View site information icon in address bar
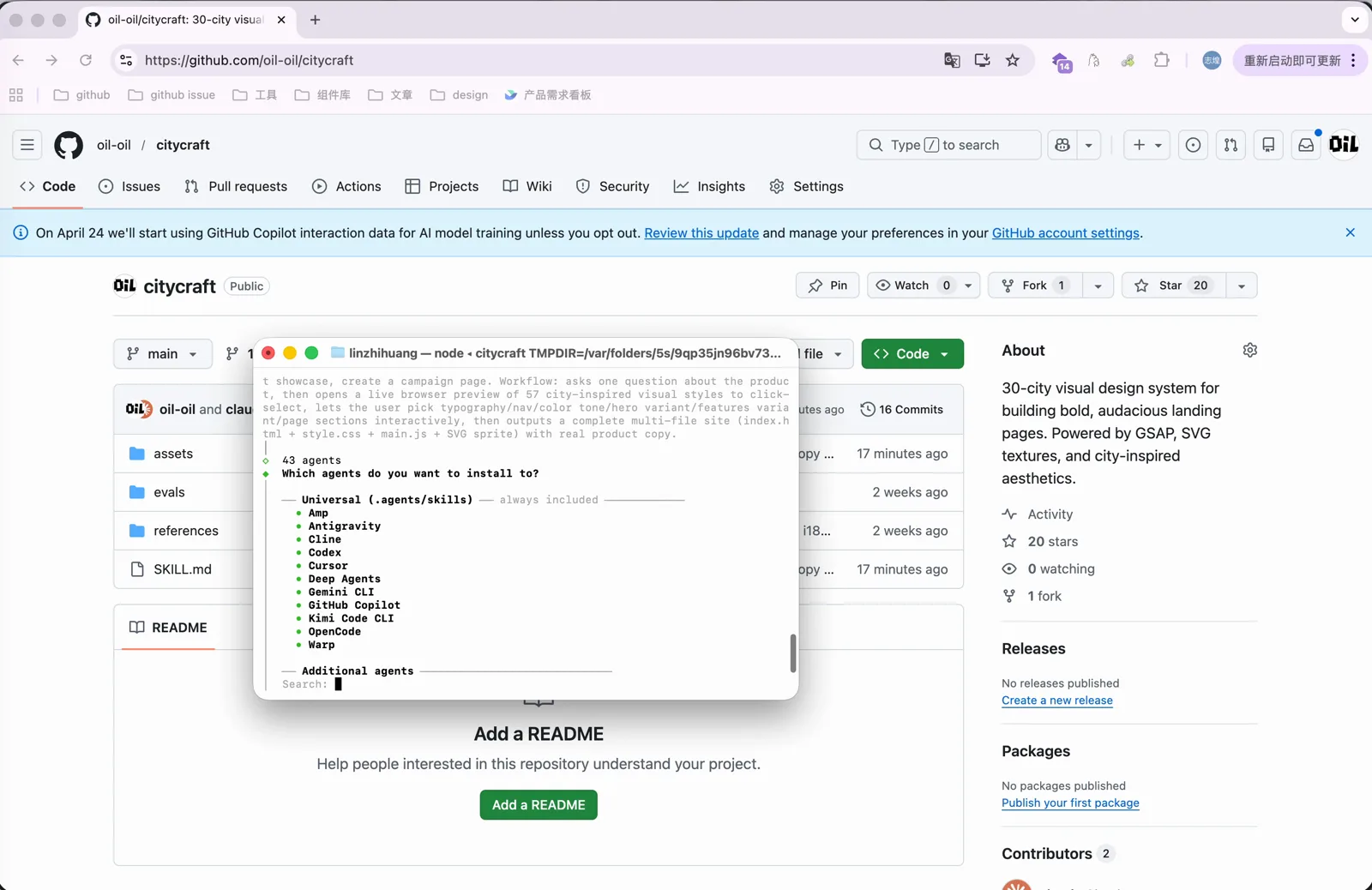 point(126,60)
